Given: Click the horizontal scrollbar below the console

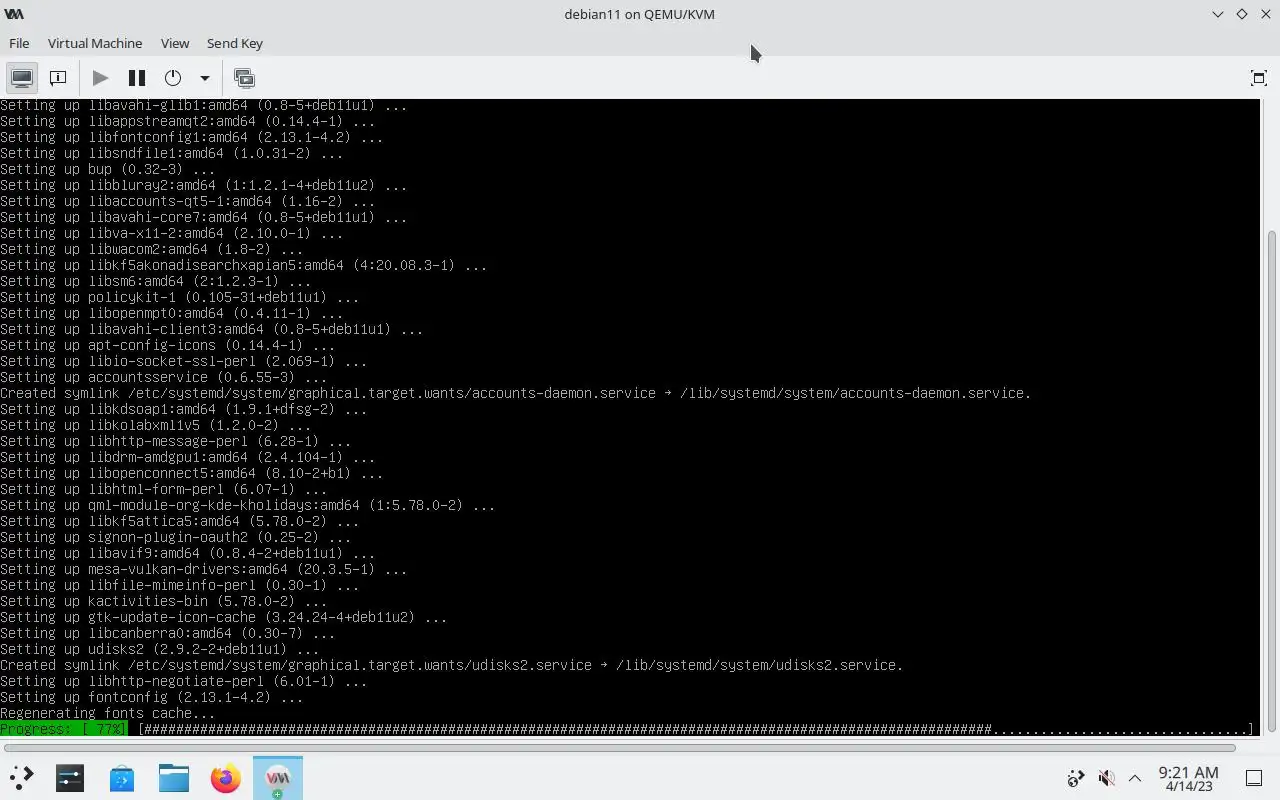Looking at the screenshot, I should click(x=619, y=747).
